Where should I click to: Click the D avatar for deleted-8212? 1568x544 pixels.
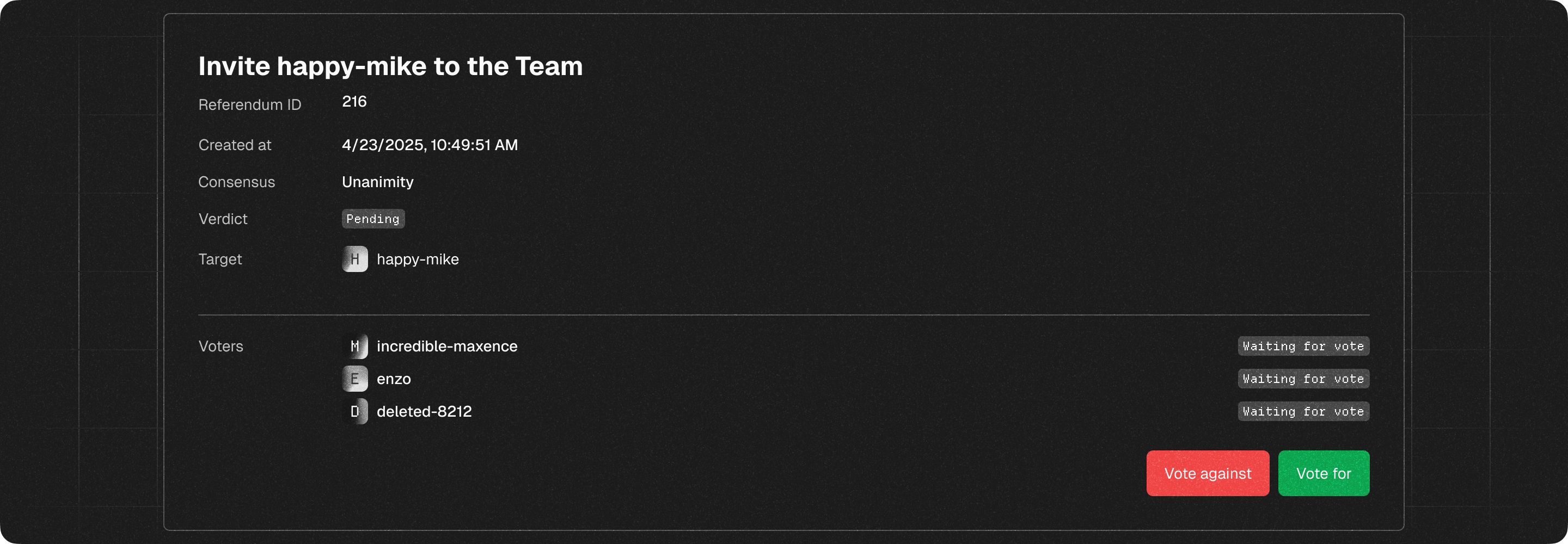click(x=355, y=411)
